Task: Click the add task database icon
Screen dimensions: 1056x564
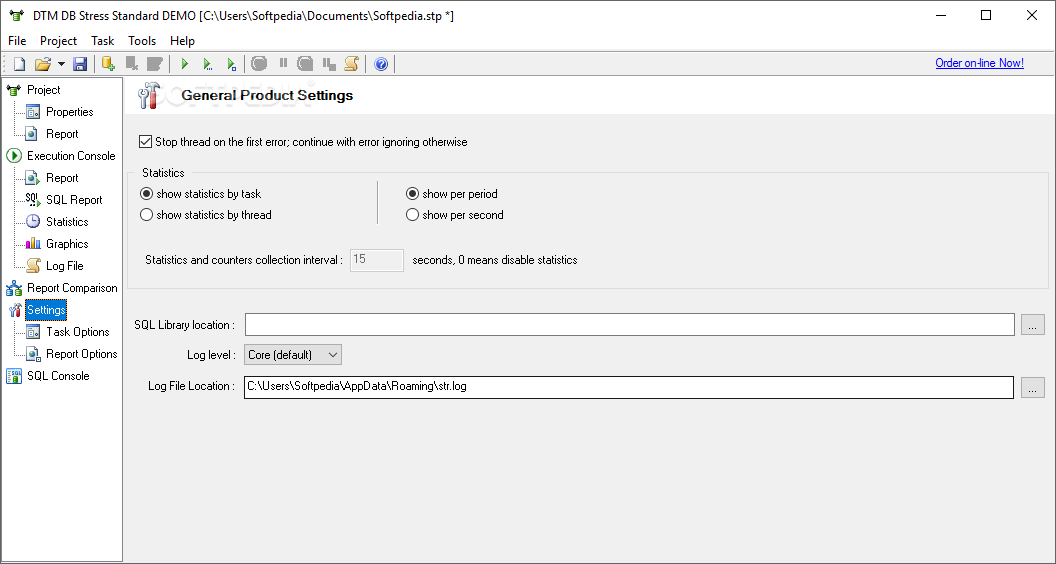Action: coord(108,64)
